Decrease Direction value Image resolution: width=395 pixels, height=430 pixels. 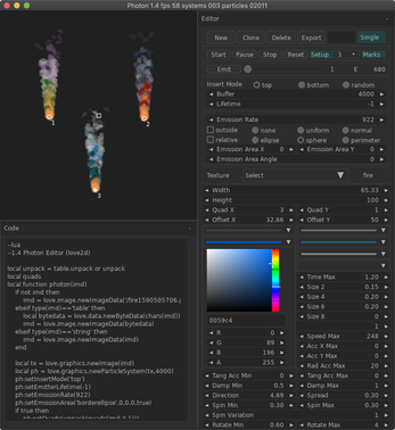(x=207, y=395)
